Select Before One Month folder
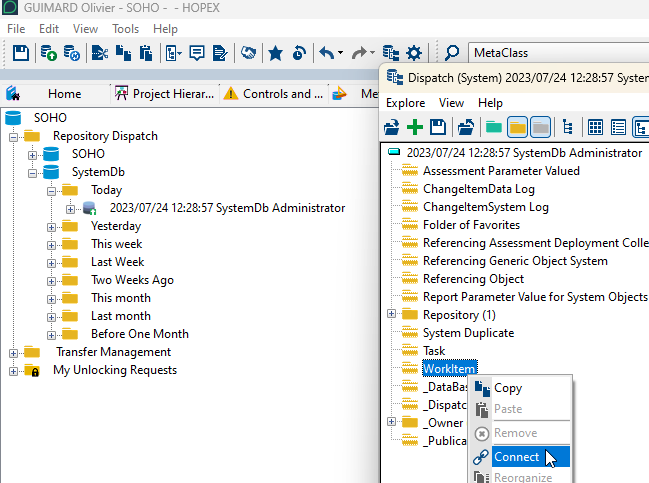The height and width of the screenshot is (483, 649). click(x=140, y=334)
